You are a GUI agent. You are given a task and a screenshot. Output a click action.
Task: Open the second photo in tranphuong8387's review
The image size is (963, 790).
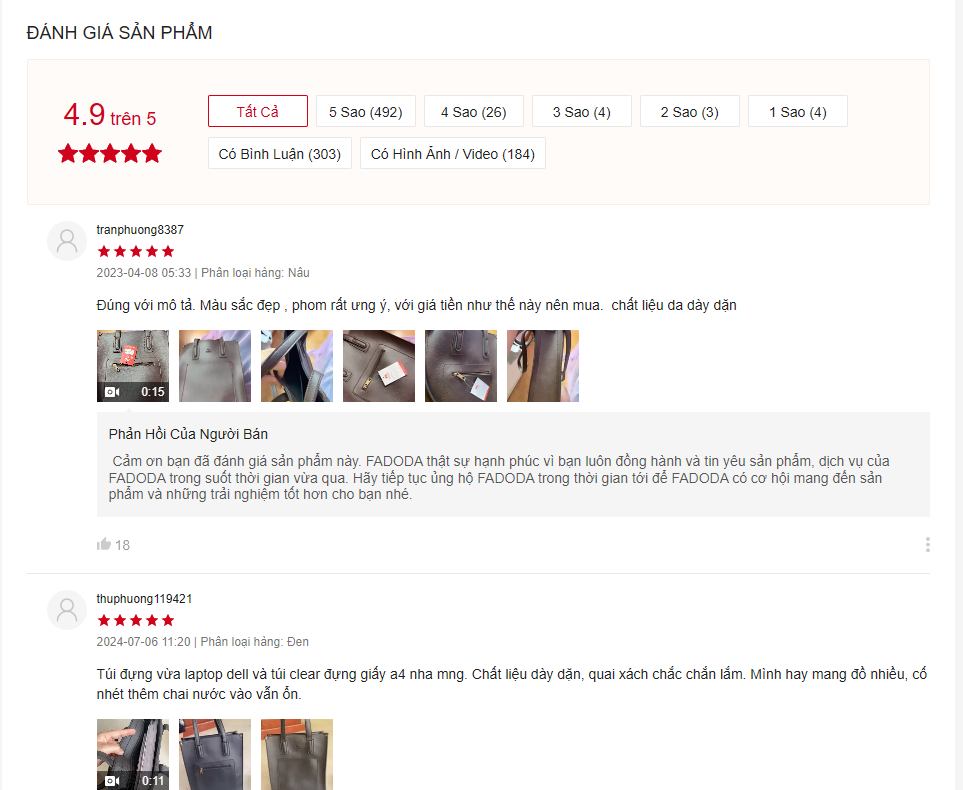pyautogui.click(x=215, y=366)
